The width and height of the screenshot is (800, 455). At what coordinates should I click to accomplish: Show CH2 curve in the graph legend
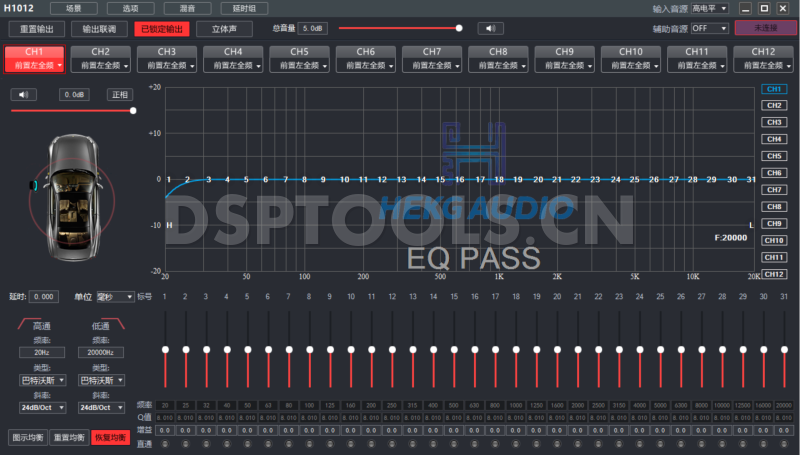click(x=774, y=106)
